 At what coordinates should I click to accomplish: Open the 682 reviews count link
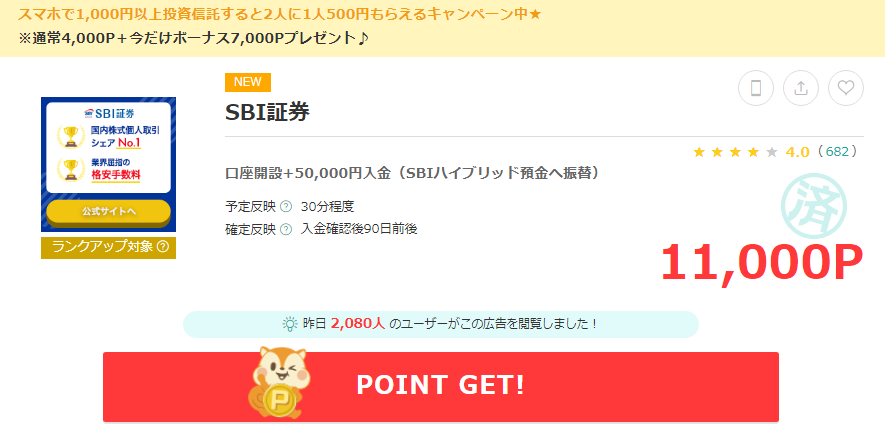(837, 152)
